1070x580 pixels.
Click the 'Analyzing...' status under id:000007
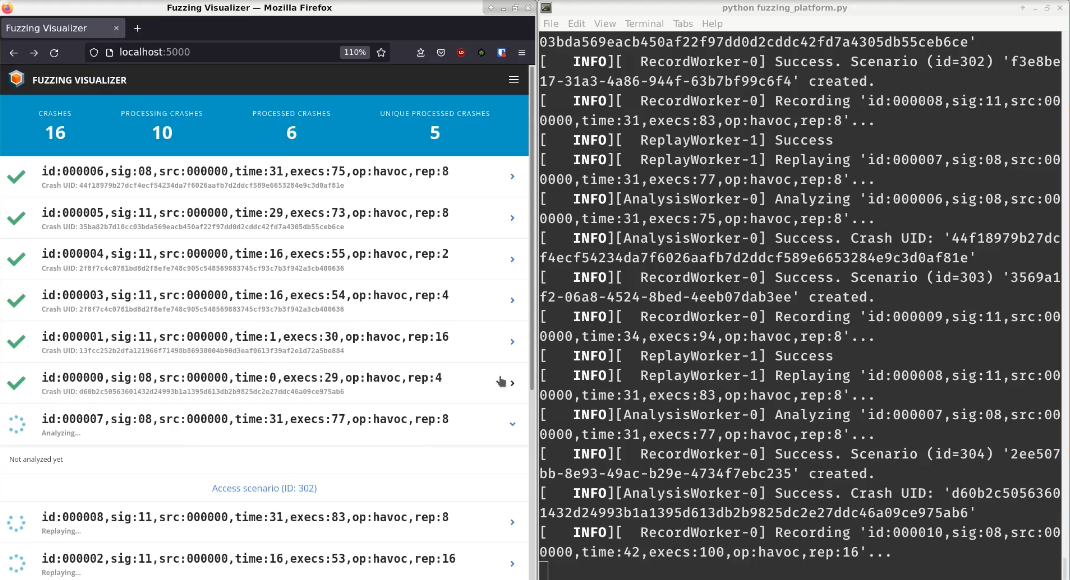click(x=61, y=433)
